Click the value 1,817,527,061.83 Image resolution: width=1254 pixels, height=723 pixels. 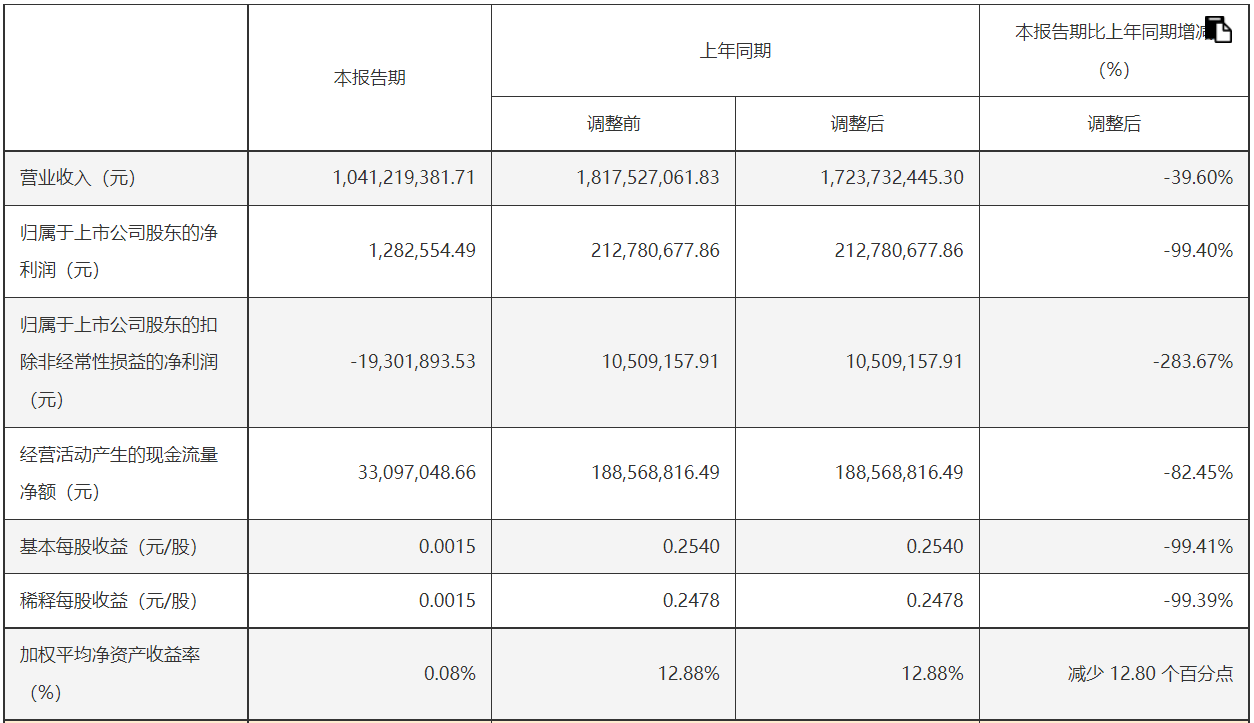coord(648,178)
